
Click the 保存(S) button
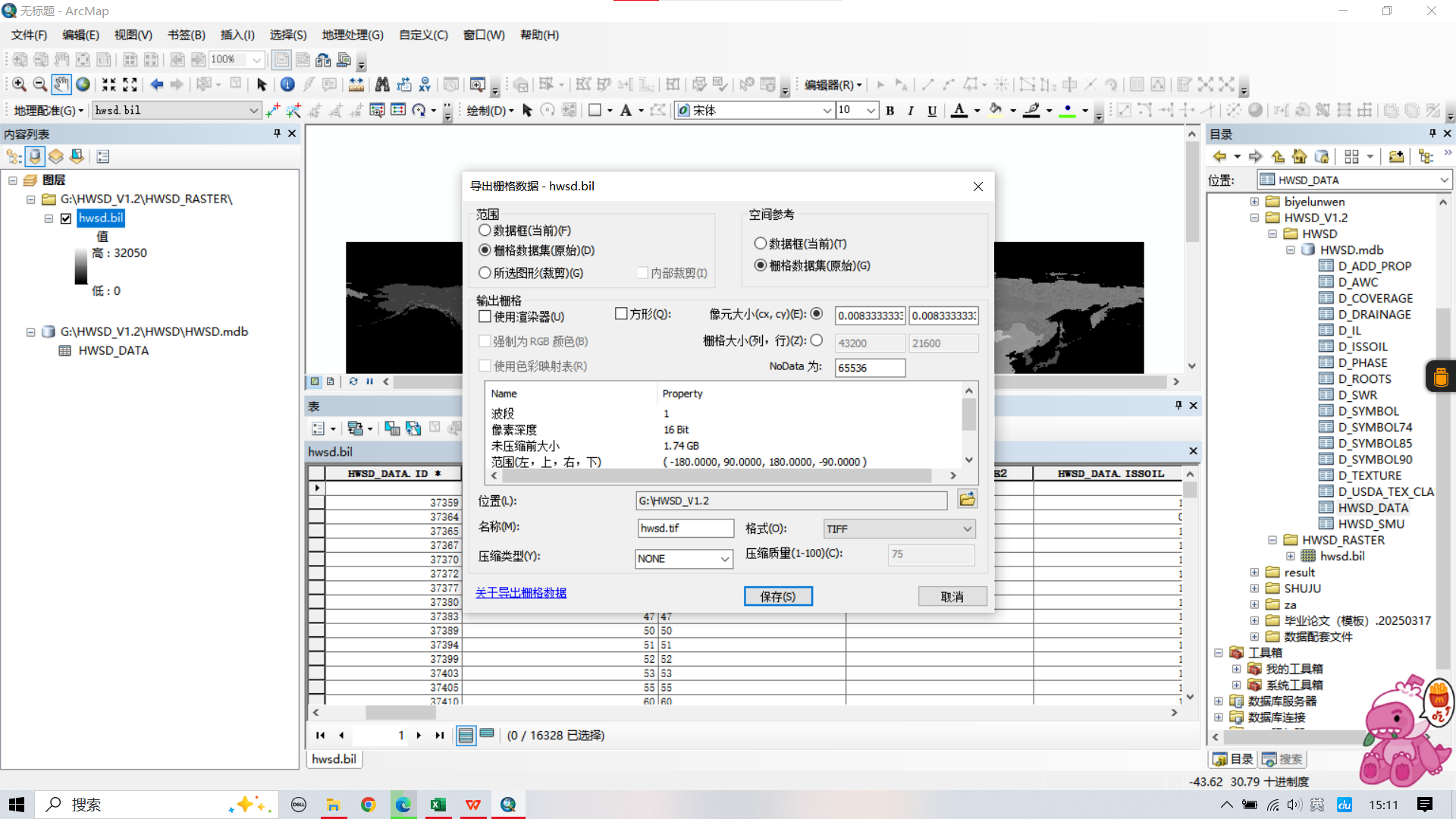click(x=778, y=597)
